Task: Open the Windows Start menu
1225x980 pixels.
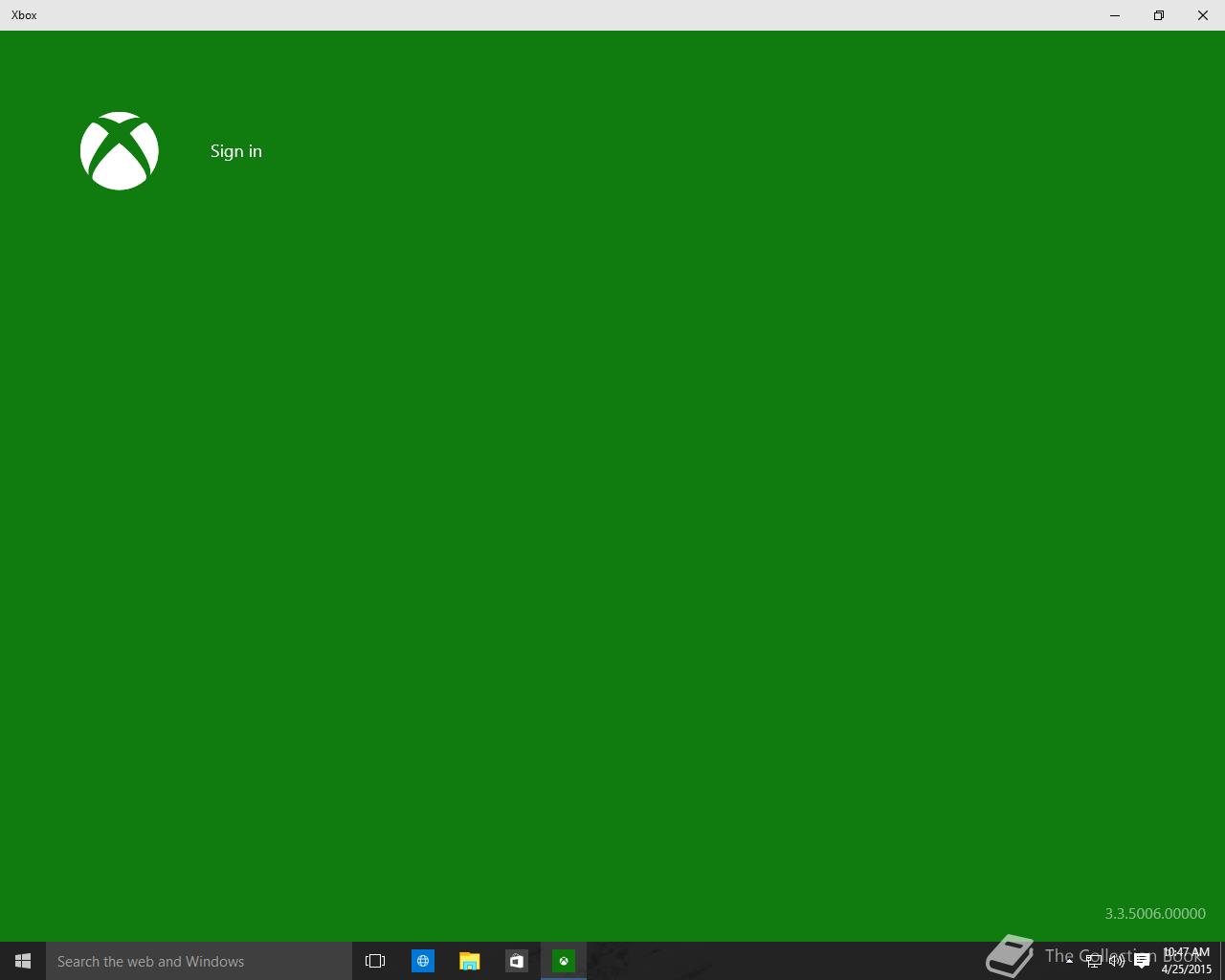Action: 23,961
